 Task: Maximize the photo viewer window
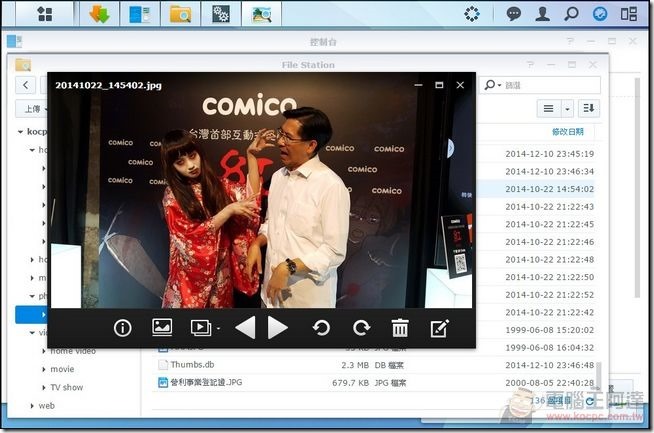pos(439,85)
